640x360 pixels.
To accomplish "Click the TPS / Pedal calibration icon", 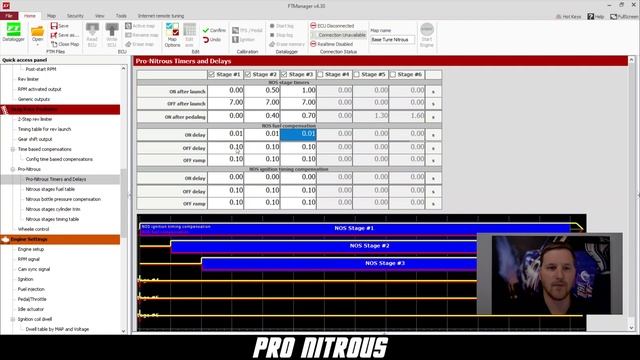I will click(x=236, y=30).
